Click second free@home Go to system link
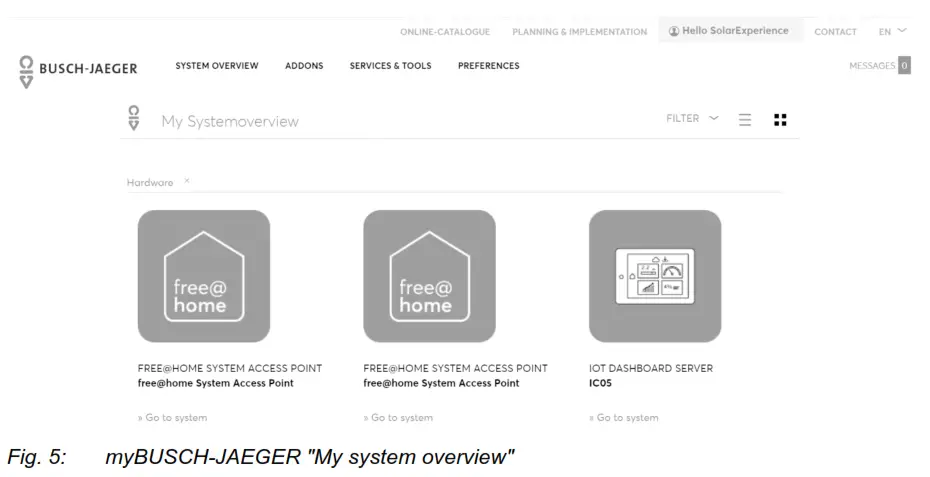 398,418
